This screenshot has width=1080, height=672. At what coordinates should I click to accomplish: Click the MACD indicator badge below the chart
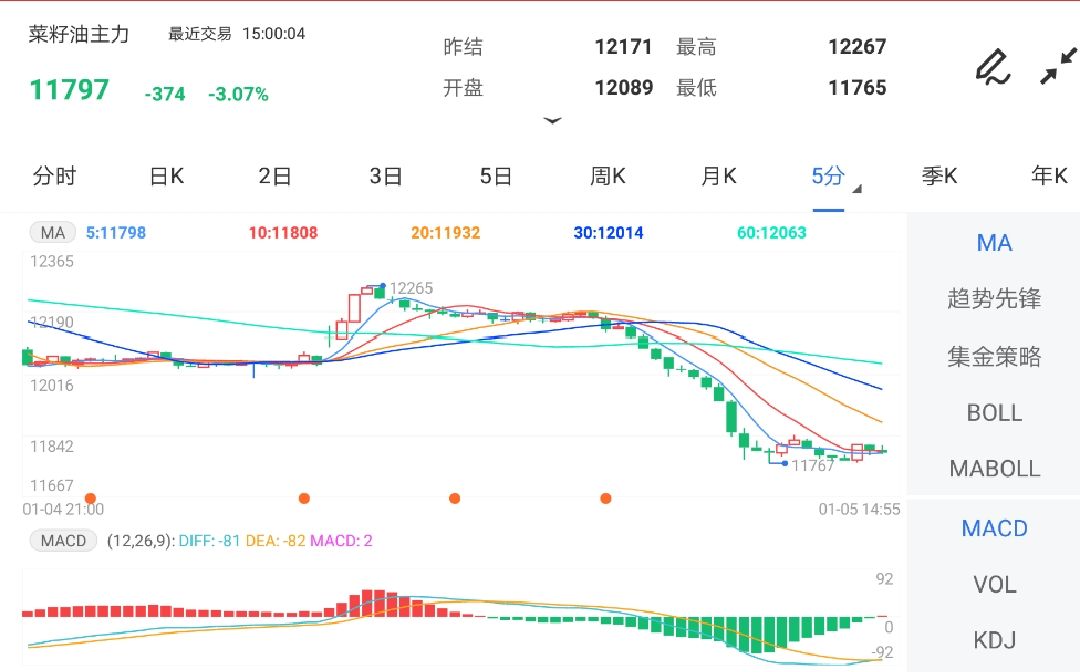point(63,540)
